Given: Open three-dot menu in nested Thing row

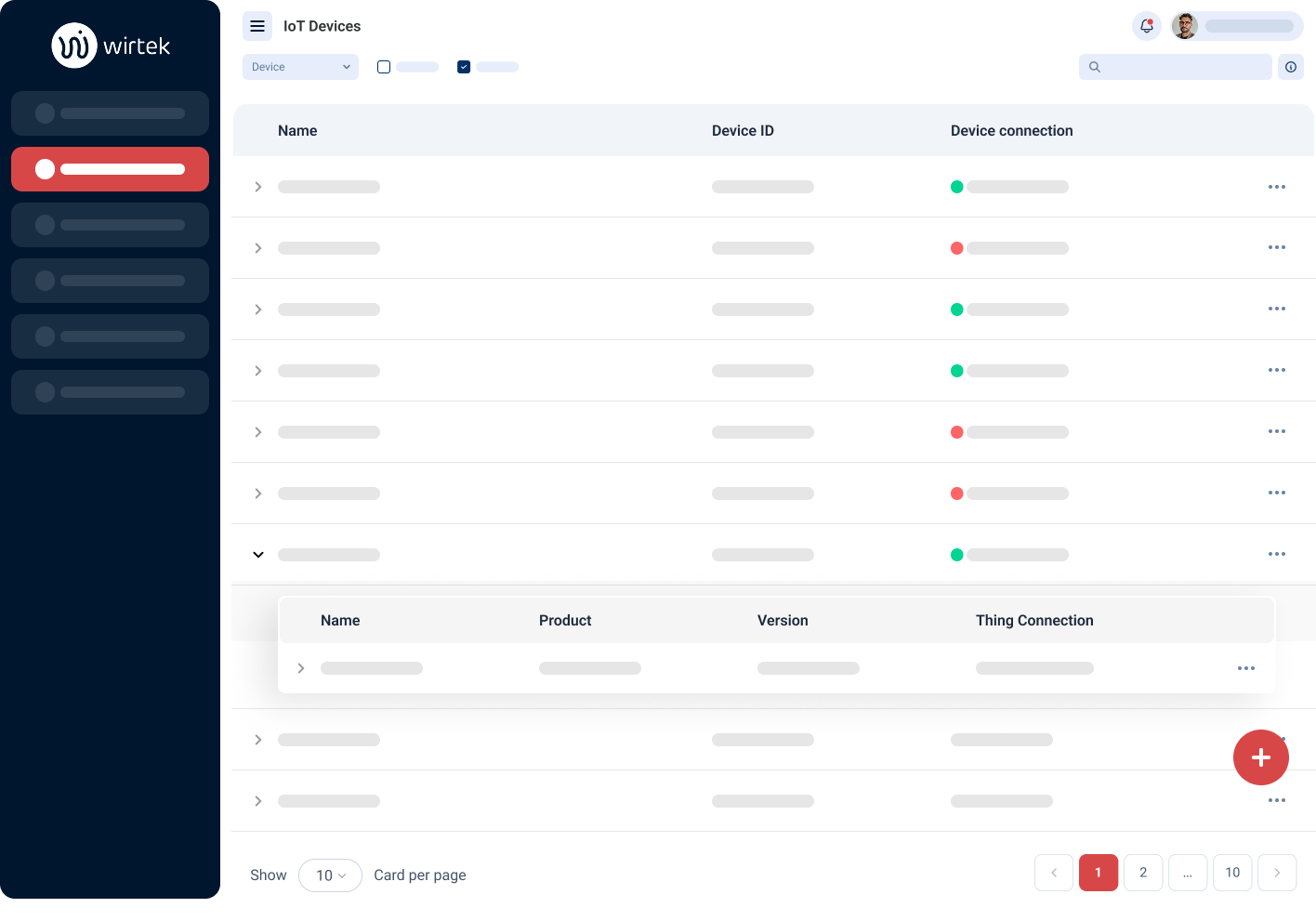Looking at the screenshot, I should click(1245, 668).
